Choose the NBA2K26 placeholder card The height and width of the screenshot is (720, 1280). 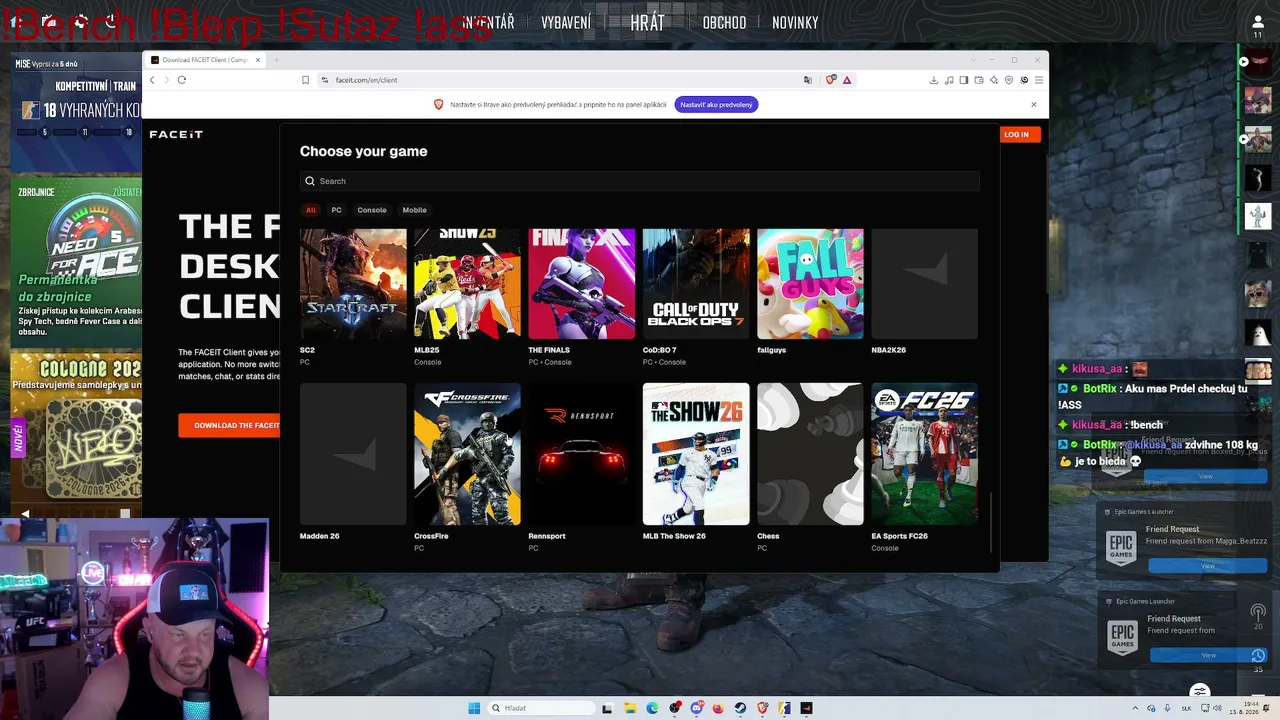tap(924, 284)
